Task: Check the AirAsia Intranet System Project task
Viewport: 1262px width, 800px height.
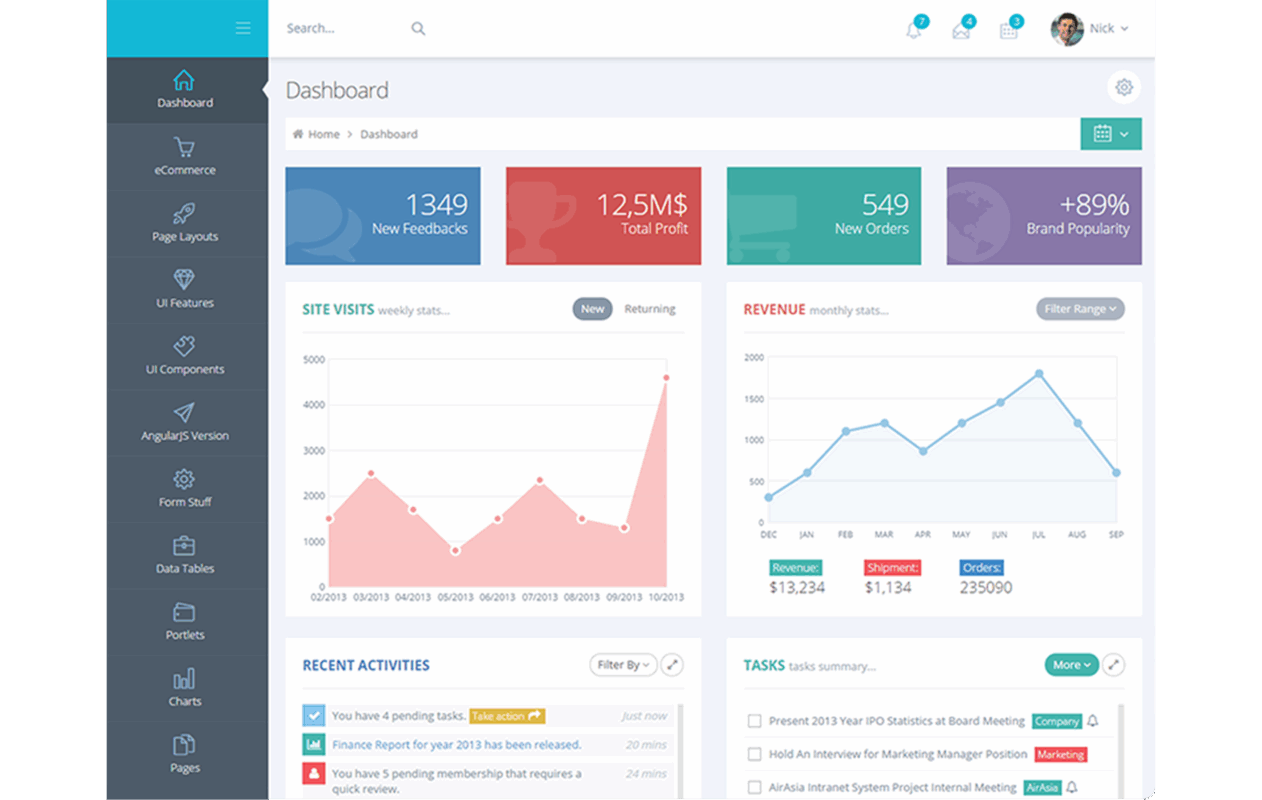Action: [755, 787]
